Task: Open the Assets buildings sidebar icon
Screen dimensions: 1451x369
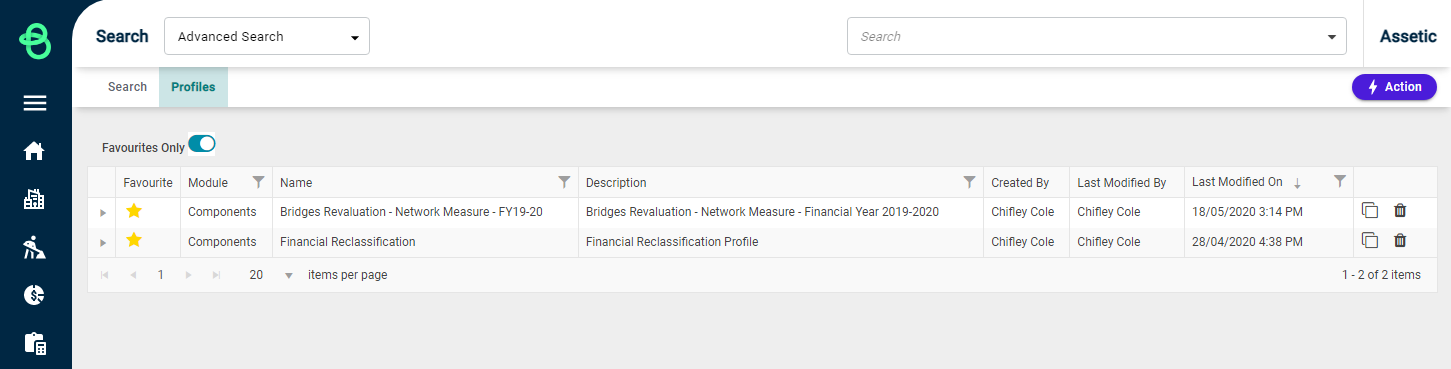Action: (35, 199)
